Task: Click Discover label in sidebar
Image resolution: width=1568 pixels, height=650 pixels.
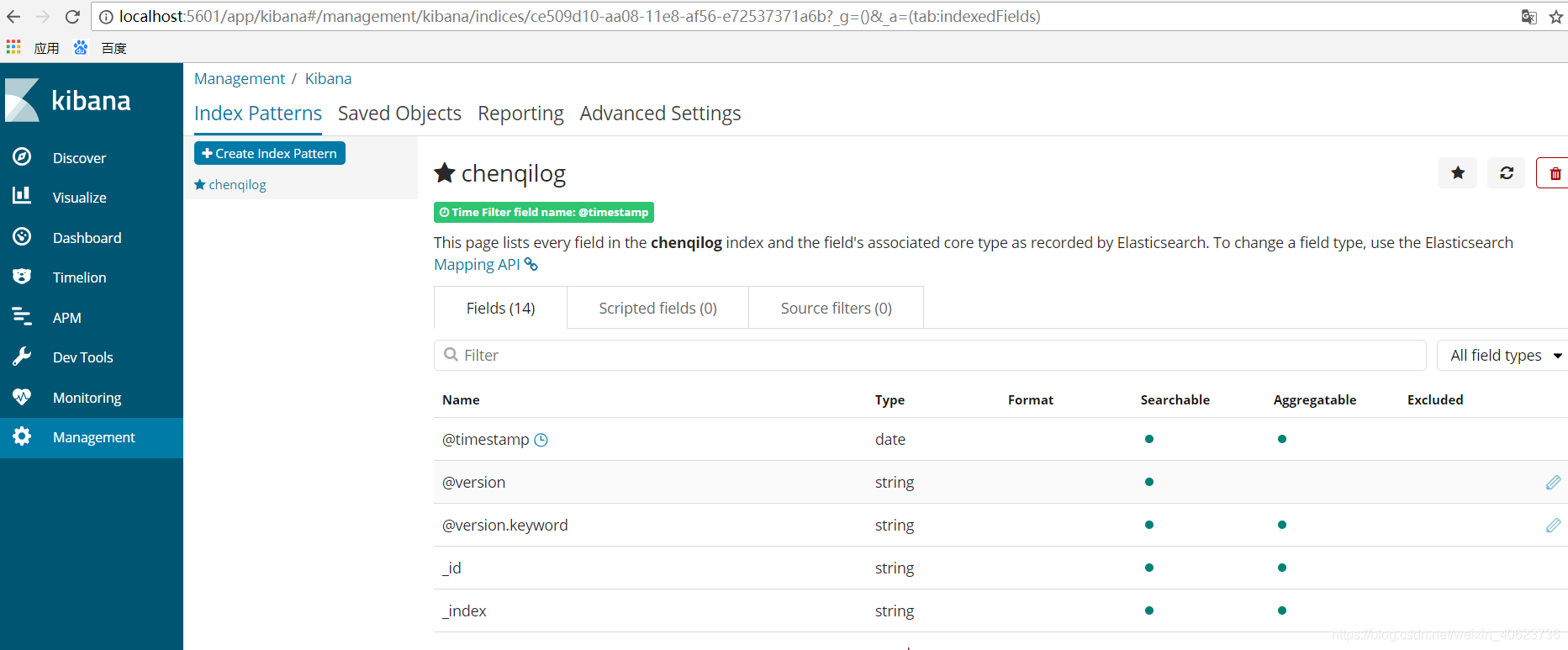Action: point(79,158)
